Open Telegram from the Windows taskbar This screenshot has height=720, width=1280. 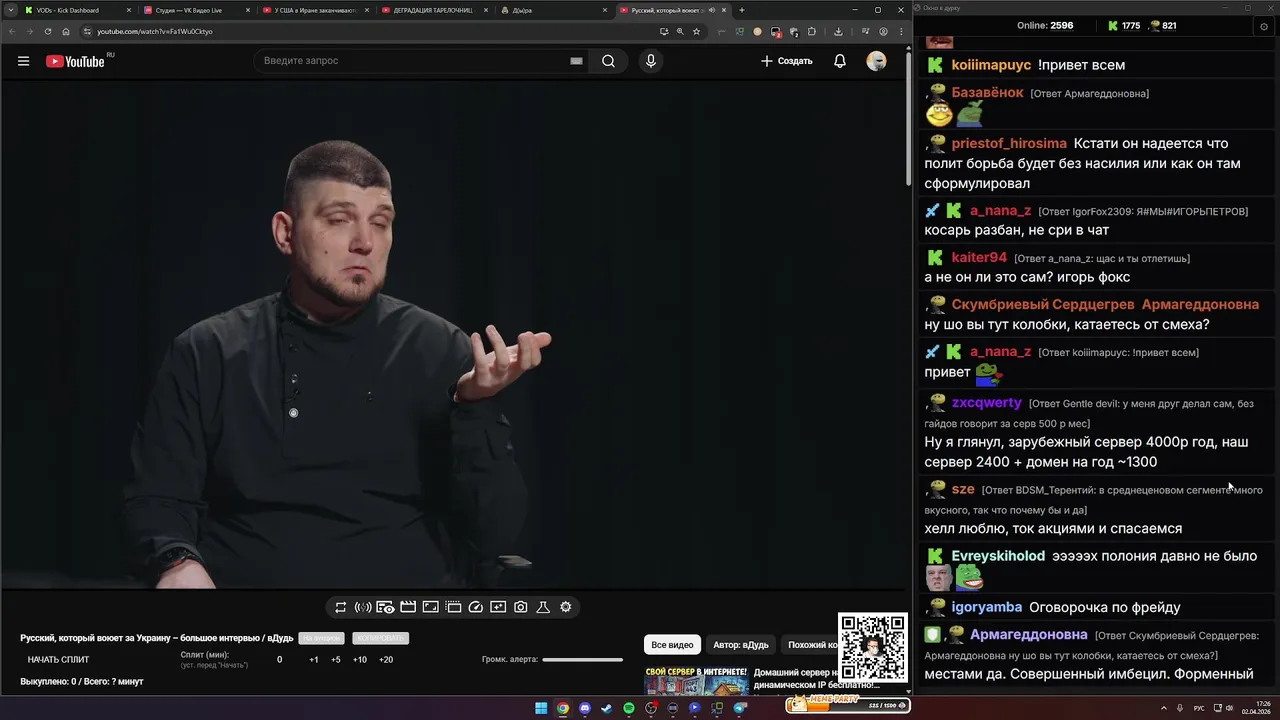[x=740, y=708]
